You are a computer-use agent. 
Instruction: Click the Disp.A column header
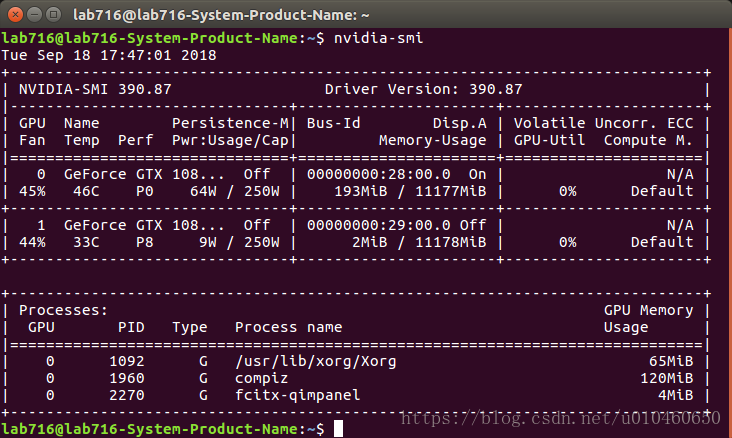(460, 123)
